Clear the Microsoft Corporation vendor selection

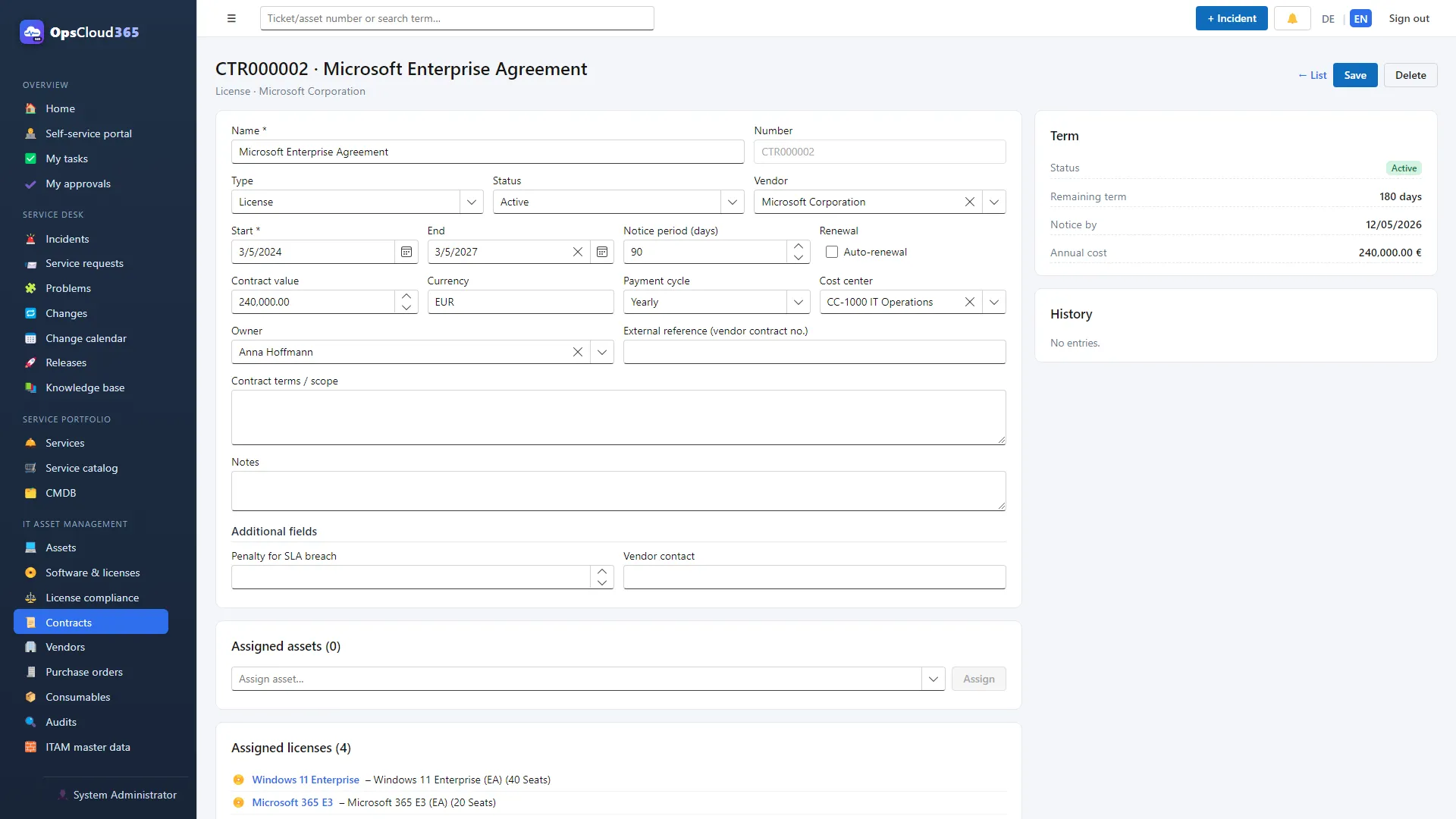(x=969, y=202)
